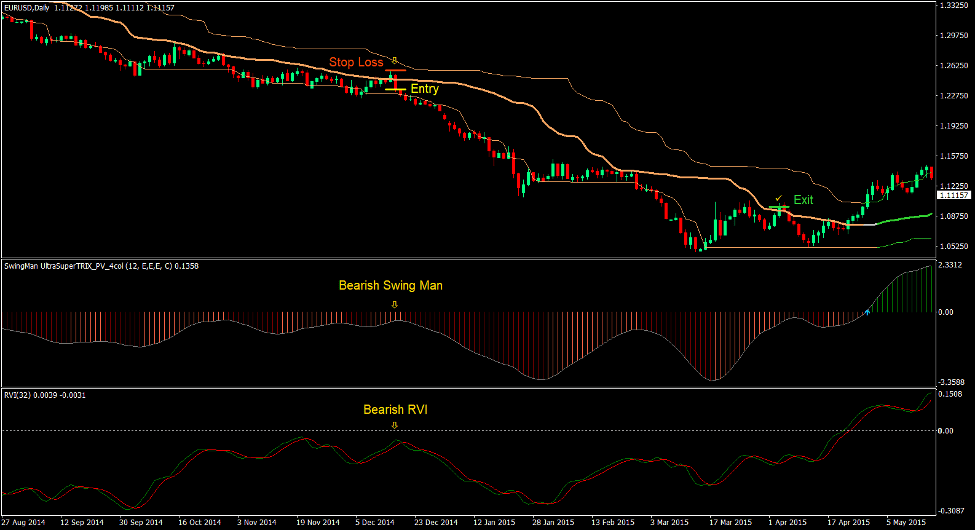977x531 pixels.
Task: Click the check mark icon above Exit
Action: pyautogui.click(x=778, y=198)
